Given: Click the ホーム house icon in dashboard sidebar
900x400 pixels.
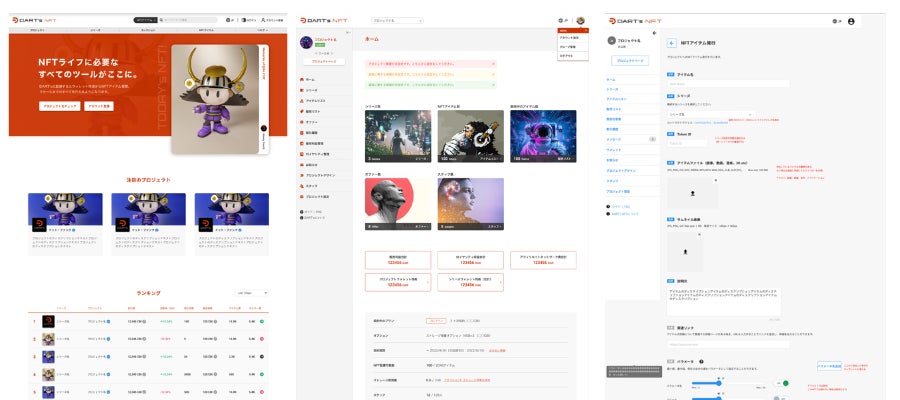Looking at the screenshot, I should pos(301,80).
